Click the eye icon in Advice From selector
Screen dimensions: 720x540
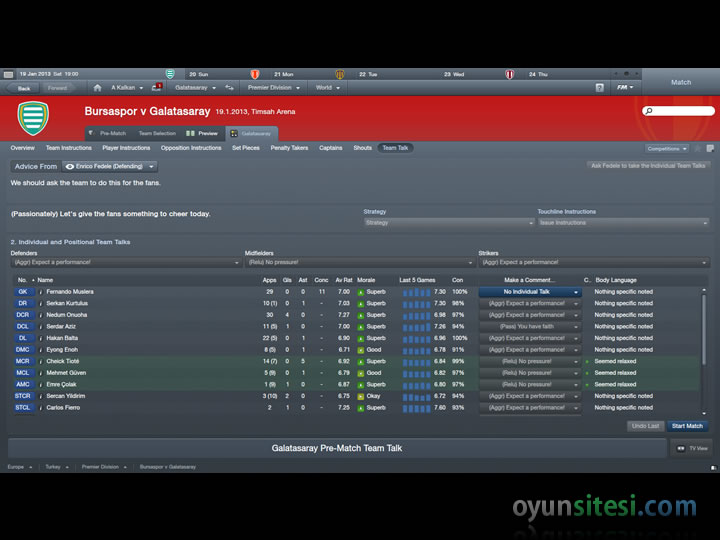click(70, 167)
